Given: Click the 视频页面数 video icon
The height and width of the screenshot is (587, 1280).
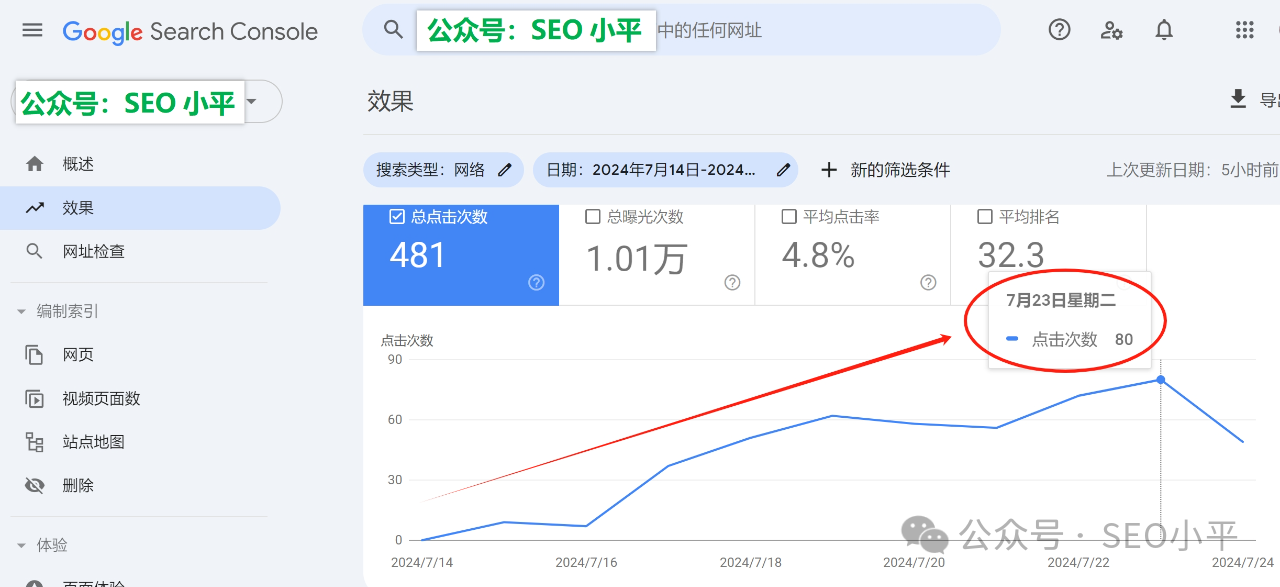Looking at the screenshot, I should pos(35,399).
